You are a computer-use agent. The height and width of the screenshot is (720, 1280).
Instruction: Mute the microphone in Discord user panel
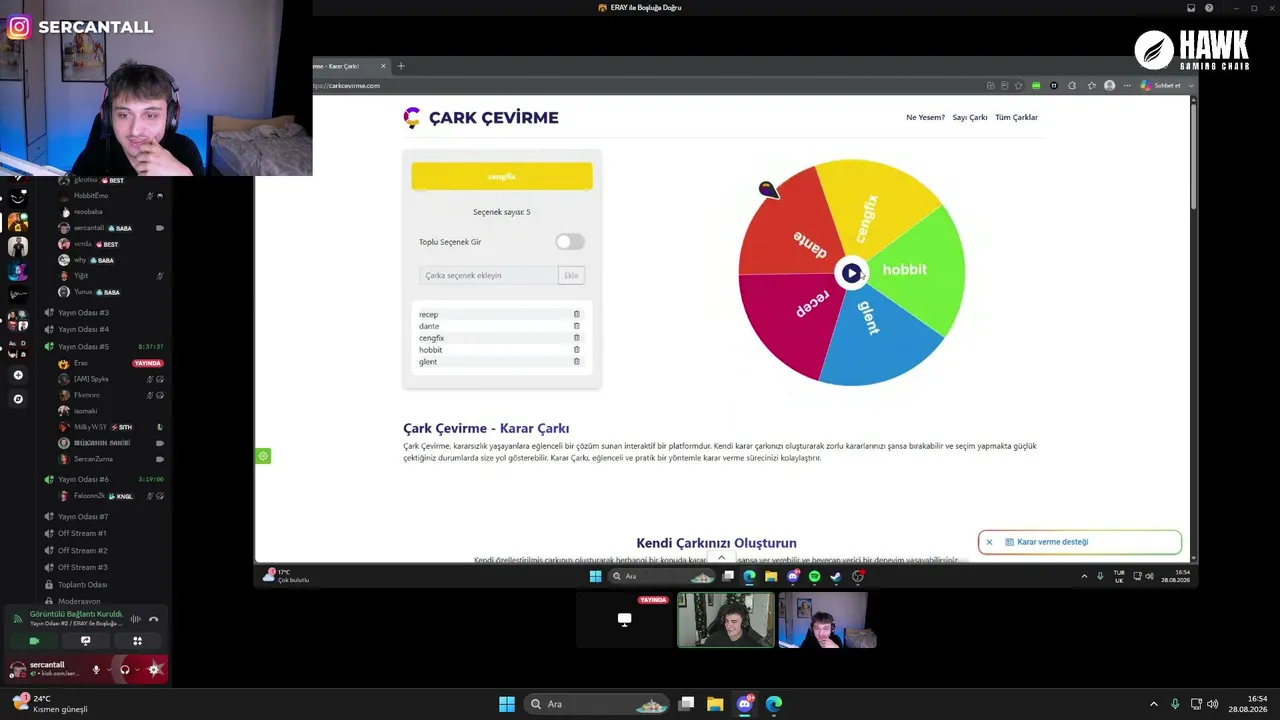click(96, 669)
